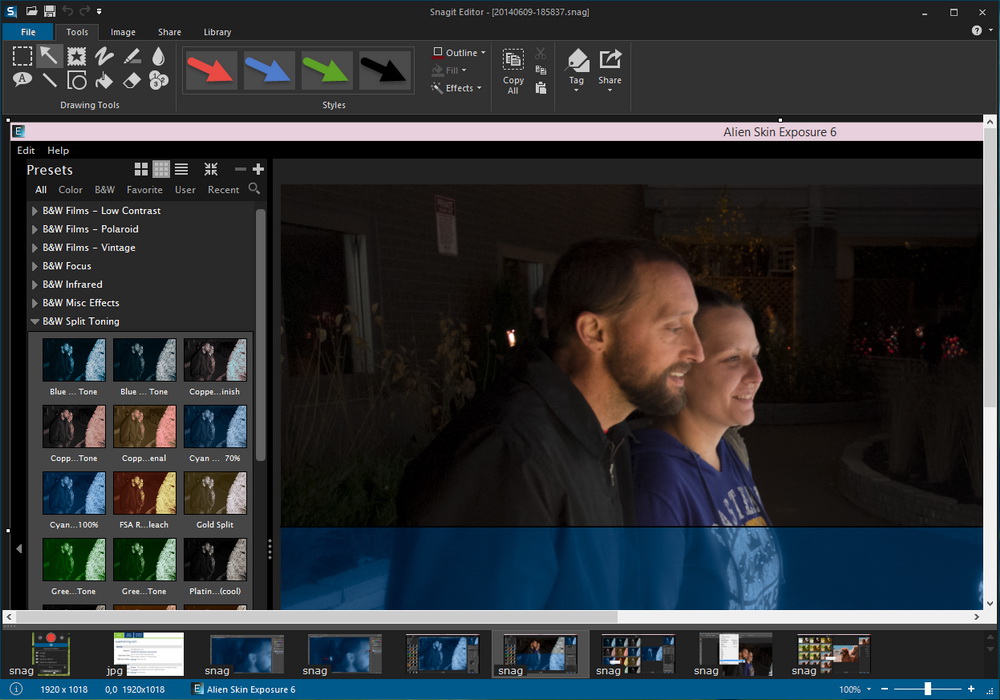Screen dimensions: 1000x700
Task: Open the 100% zoom level dropdown
Action: (x=855, y=689)
